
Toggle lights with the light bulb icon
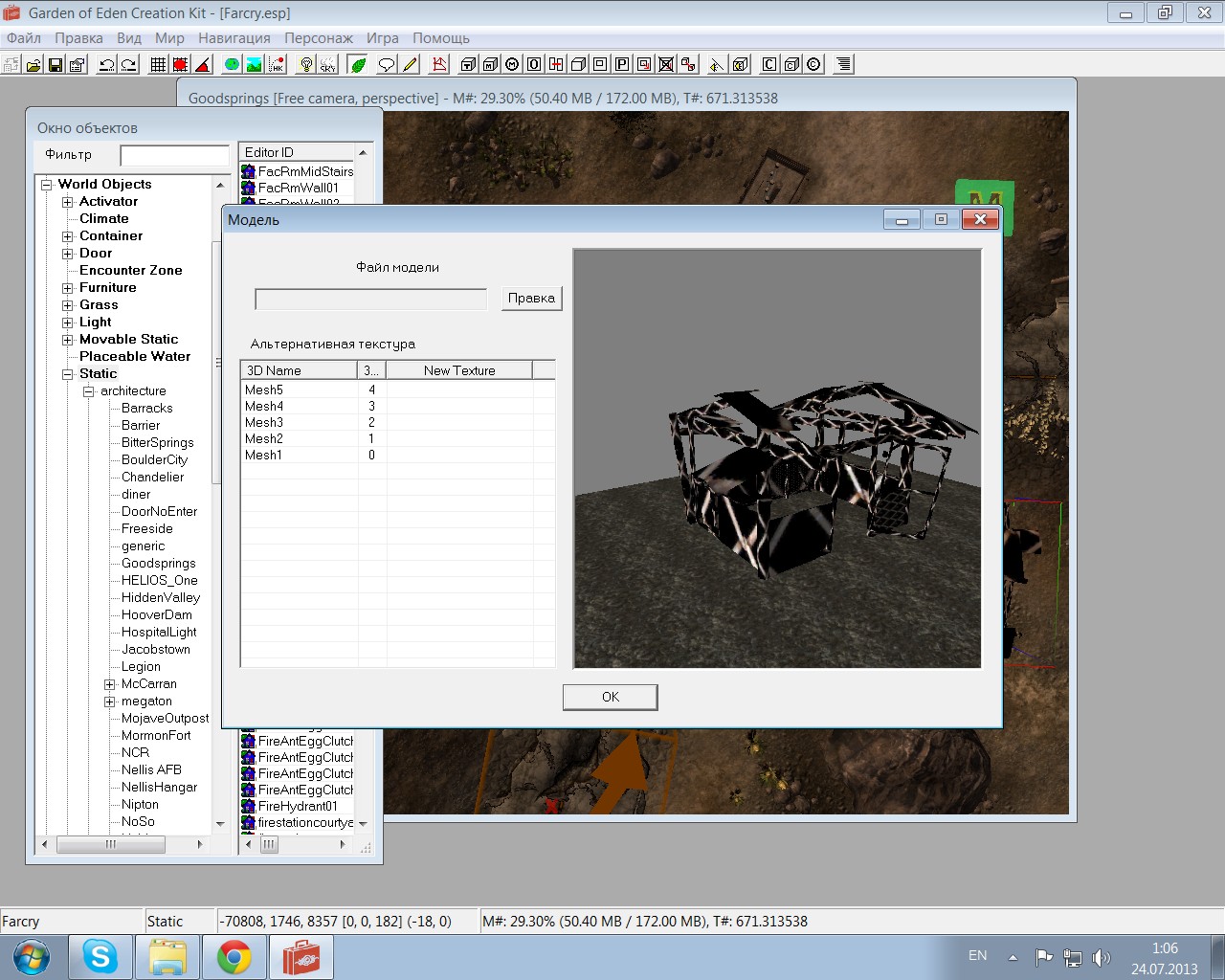305,64
